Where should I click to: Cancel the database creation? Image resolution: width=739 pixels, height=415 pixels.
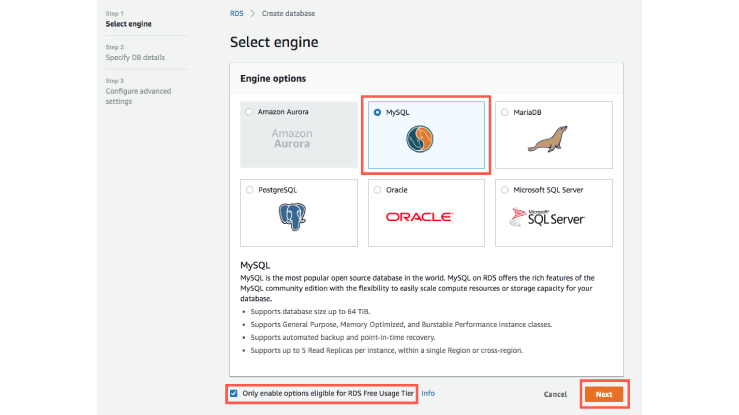(x=555, y=394)
